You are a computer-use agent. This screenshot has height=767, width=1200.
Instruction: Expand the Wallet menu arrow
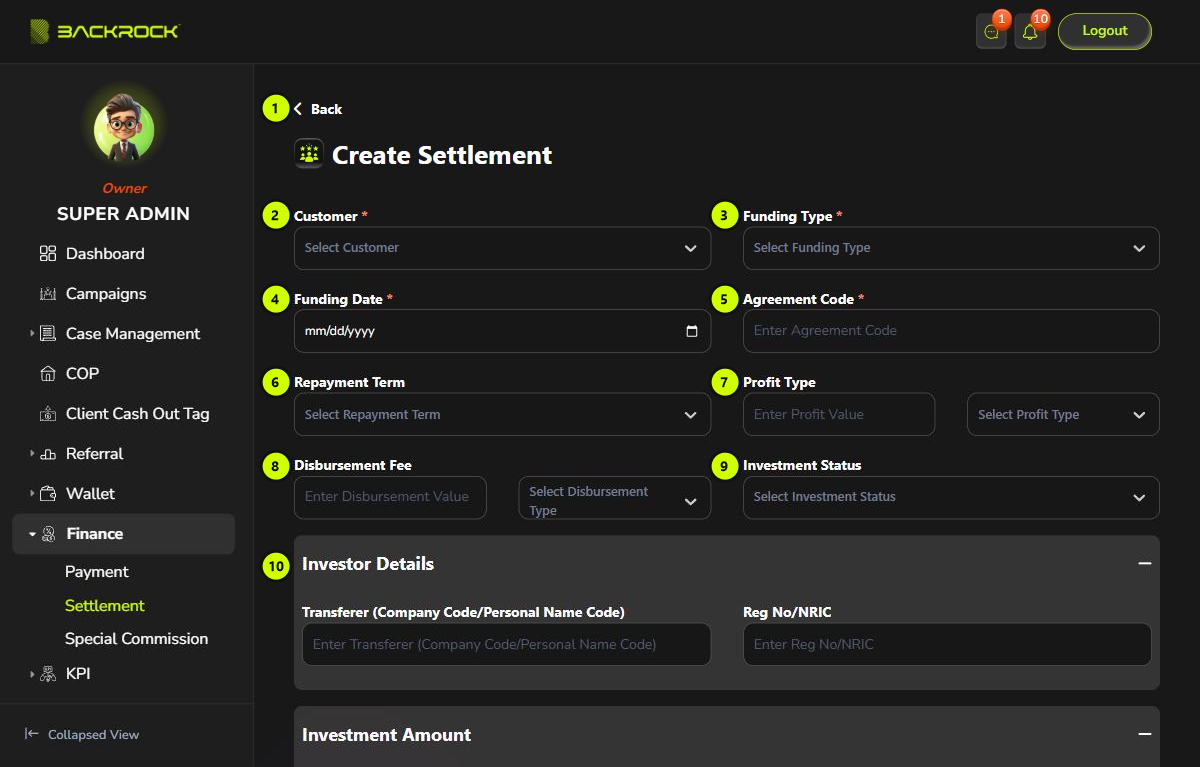pos(32,494)
